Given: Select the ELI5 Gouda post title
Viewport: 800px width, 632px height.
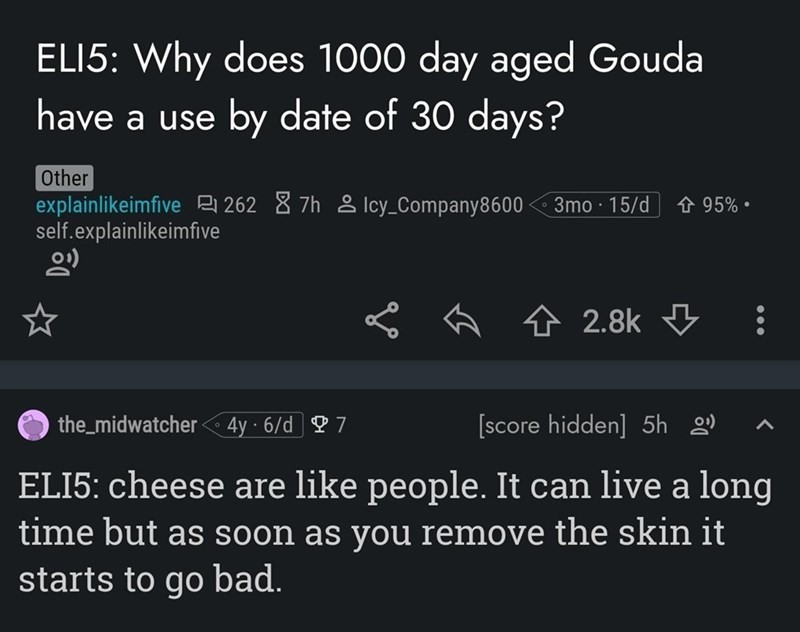Looking at the screenshot, I should pos(370,88).
